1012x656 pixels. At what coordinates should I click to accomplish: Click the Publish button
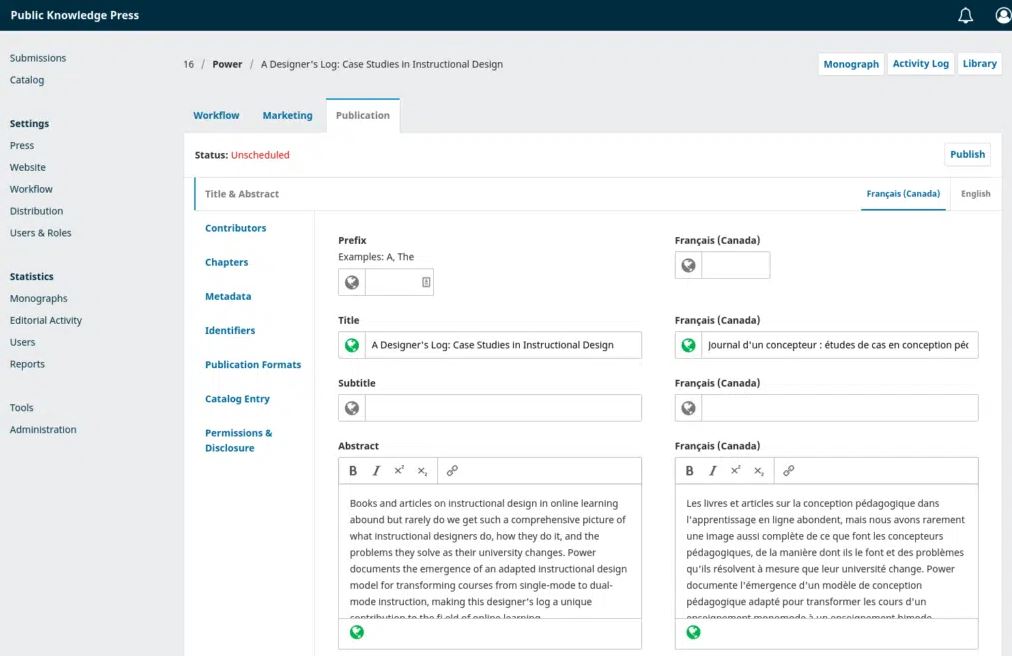[x=967, y=154]
